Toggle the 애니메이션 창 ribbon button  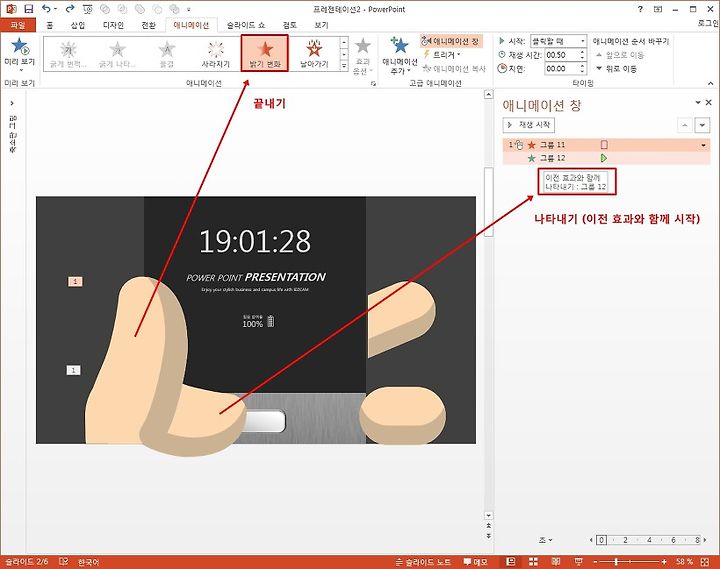pyautogui.click(x=450, y=41)
